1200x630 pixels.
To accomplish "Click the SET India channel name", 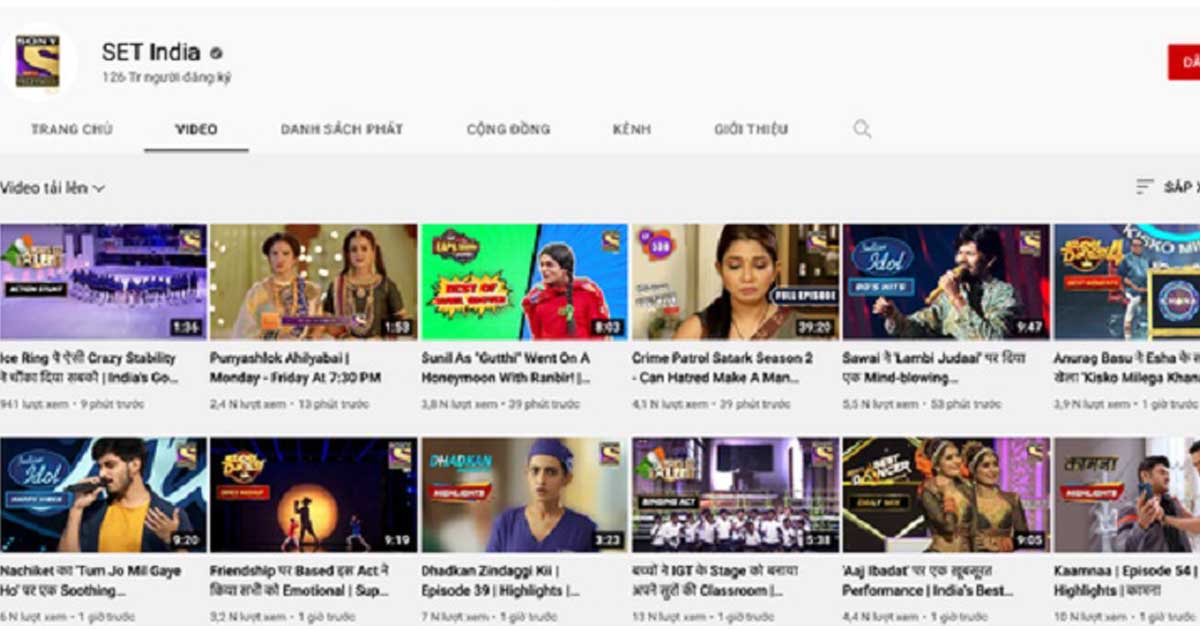I will tap(151, 52).
